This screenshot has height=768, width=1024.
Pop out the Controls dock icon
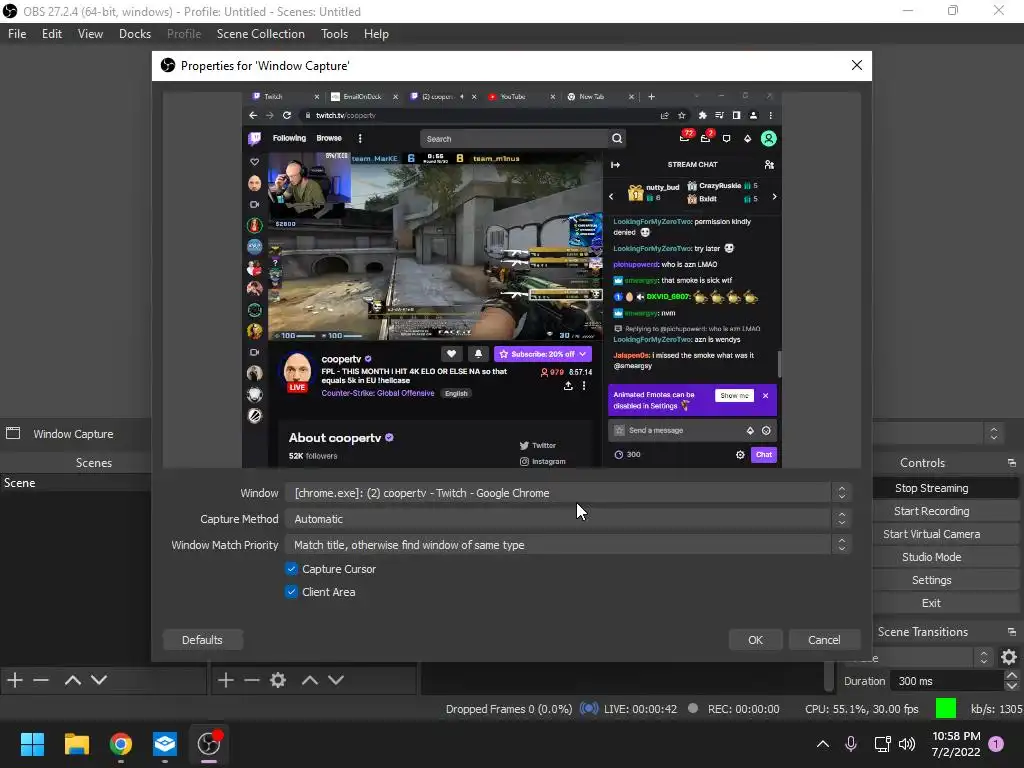(1012, 463)
